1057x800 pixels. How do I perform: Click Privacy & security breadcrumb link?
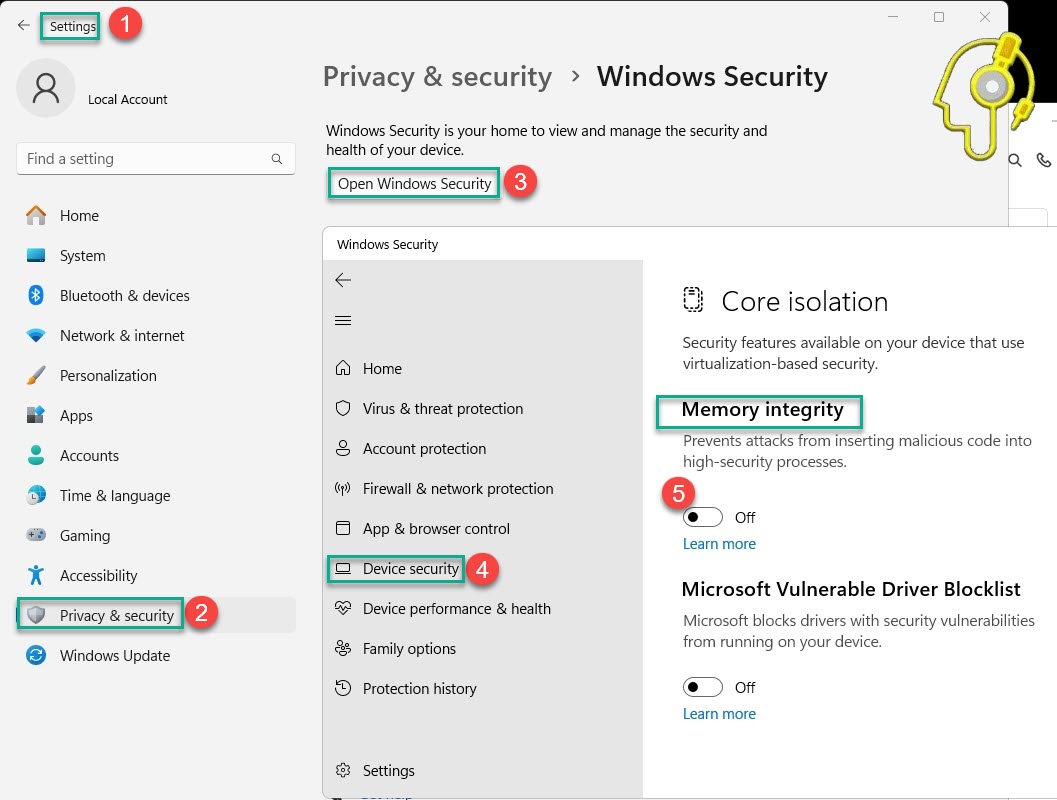[437, 77]
